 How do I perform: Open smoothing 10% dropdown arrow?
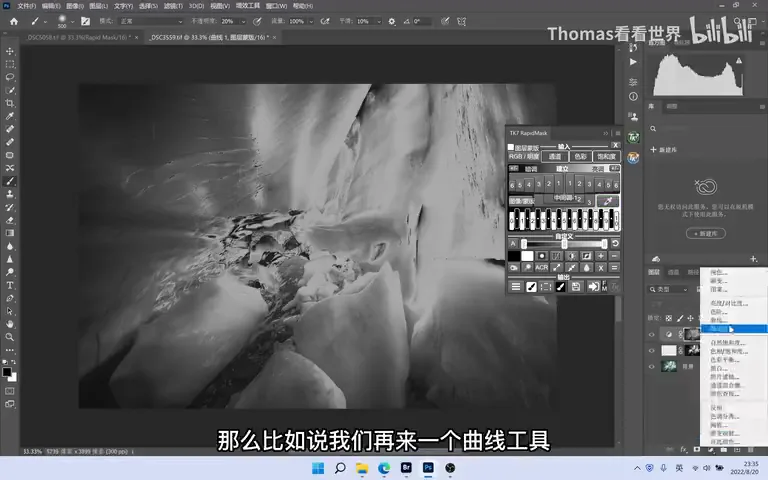pyautogui.click(x=379, y=22)
